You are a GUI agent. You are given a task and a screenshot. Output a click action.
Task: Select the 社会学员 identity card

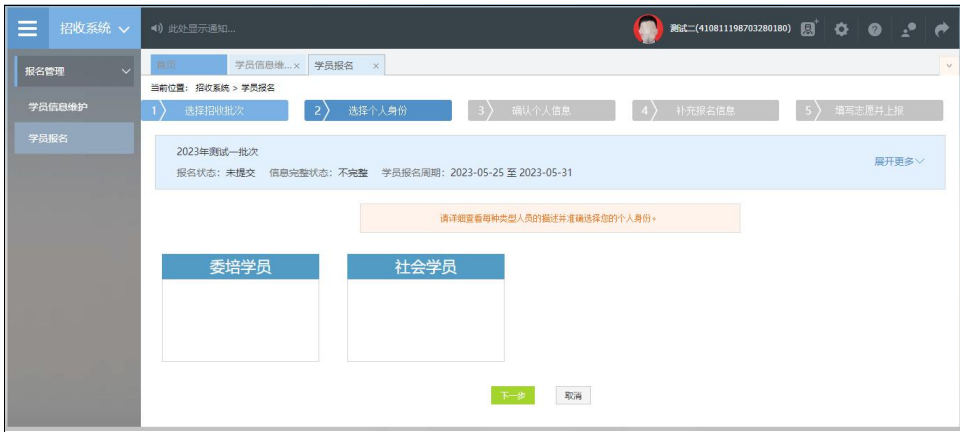point(426,308)
